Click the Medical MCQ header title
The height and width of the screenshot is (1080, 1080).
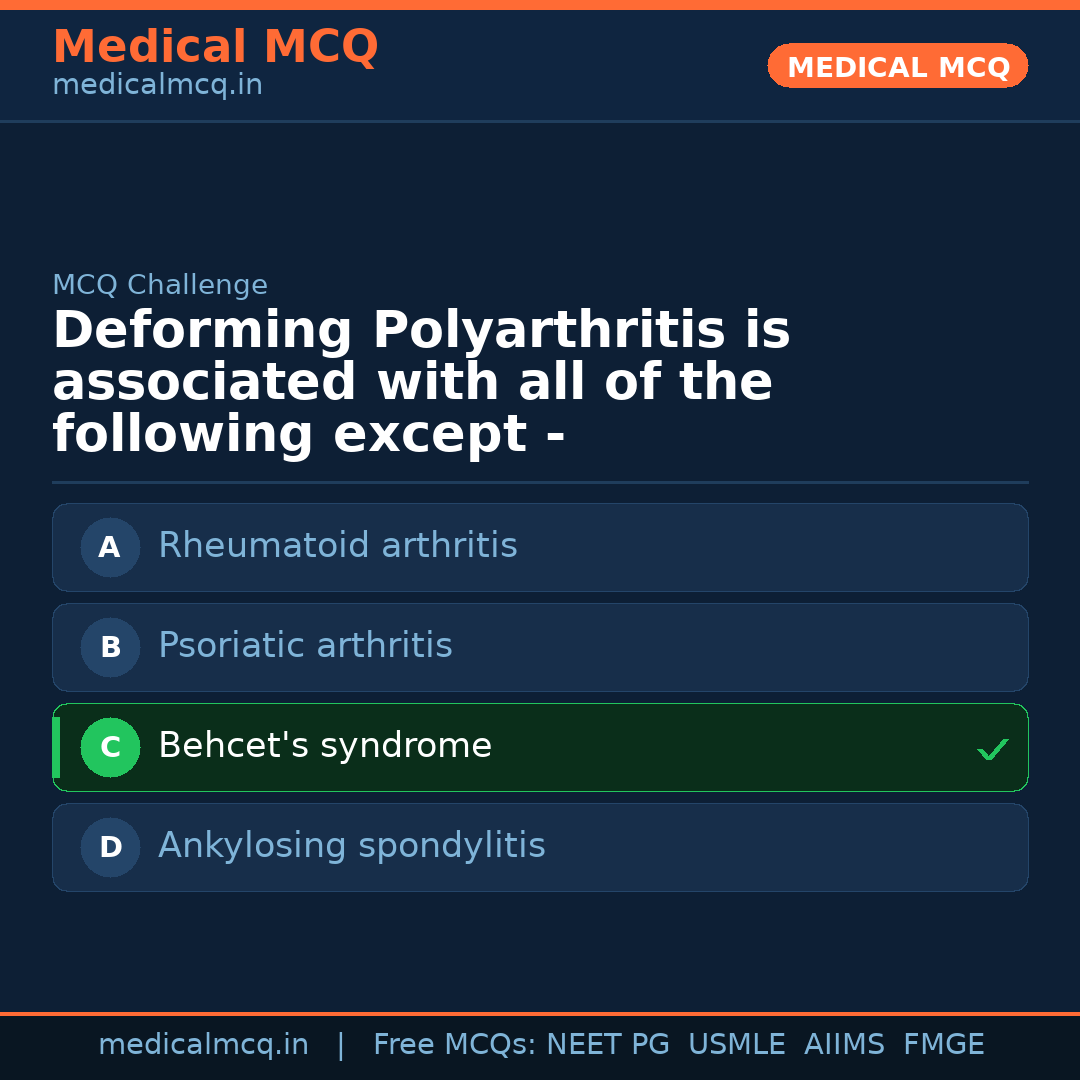(x=215, y=46)
